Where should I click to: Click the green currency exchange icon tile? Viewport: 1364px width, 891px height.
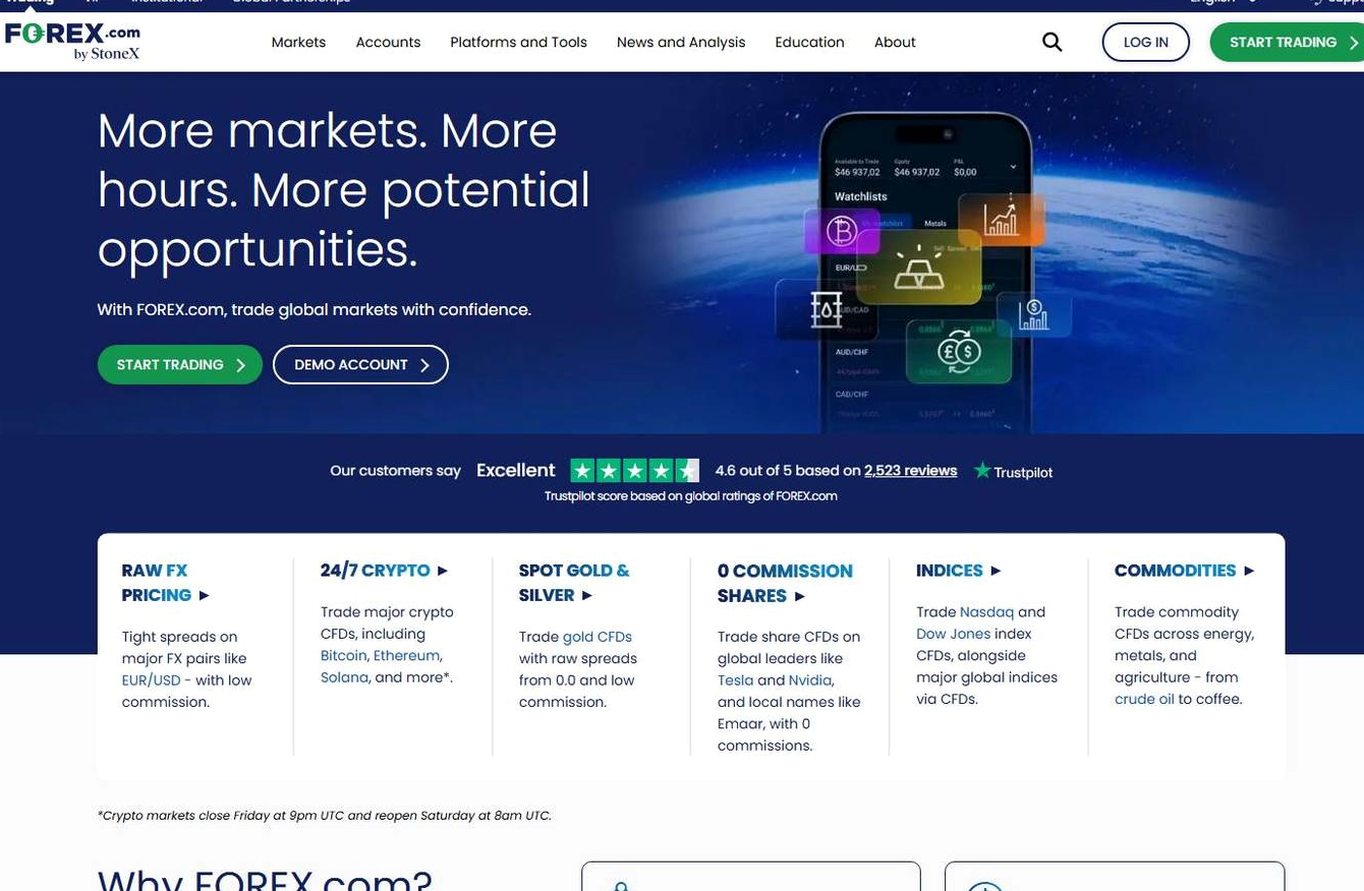tap(959, 351)
